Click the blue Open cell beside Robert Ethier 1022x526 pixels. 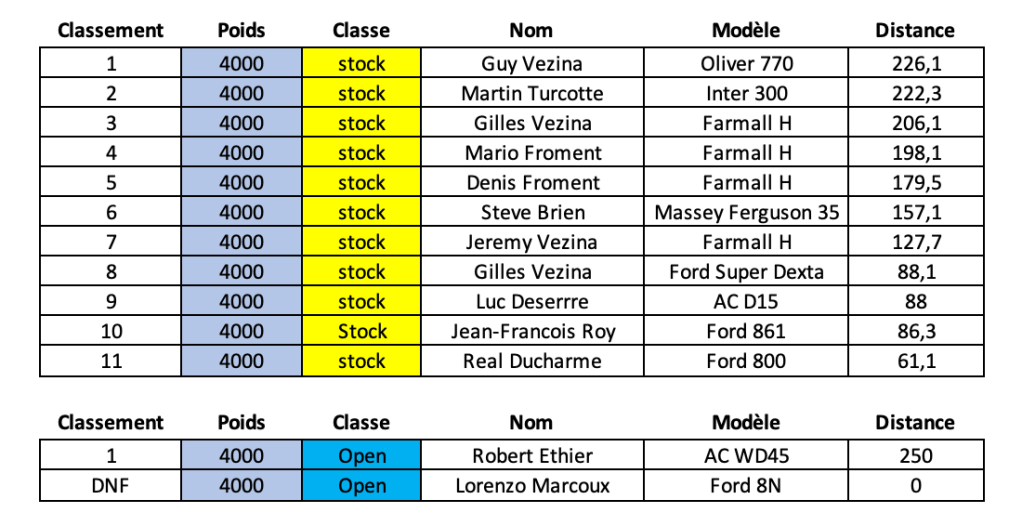click(362, 456)
